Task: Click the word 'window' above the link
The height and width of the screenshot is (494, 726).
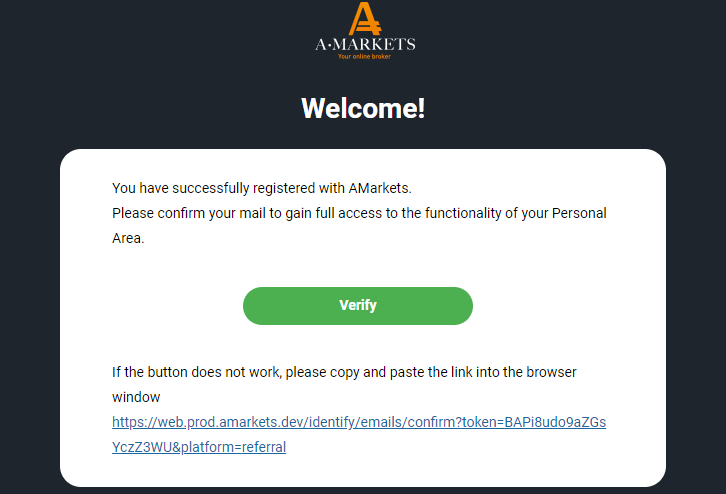Action: point(136,397)
